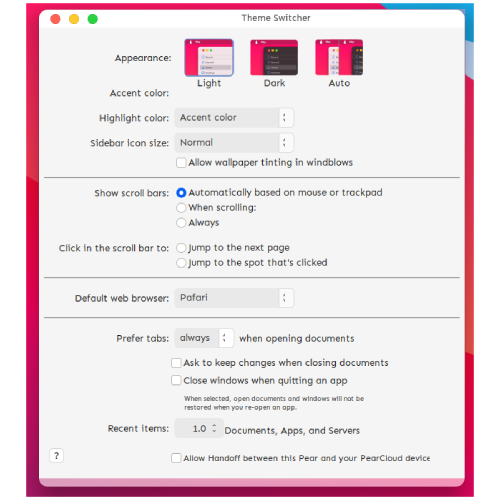Open the Sidebar icon size dropdown

point(234,143)
